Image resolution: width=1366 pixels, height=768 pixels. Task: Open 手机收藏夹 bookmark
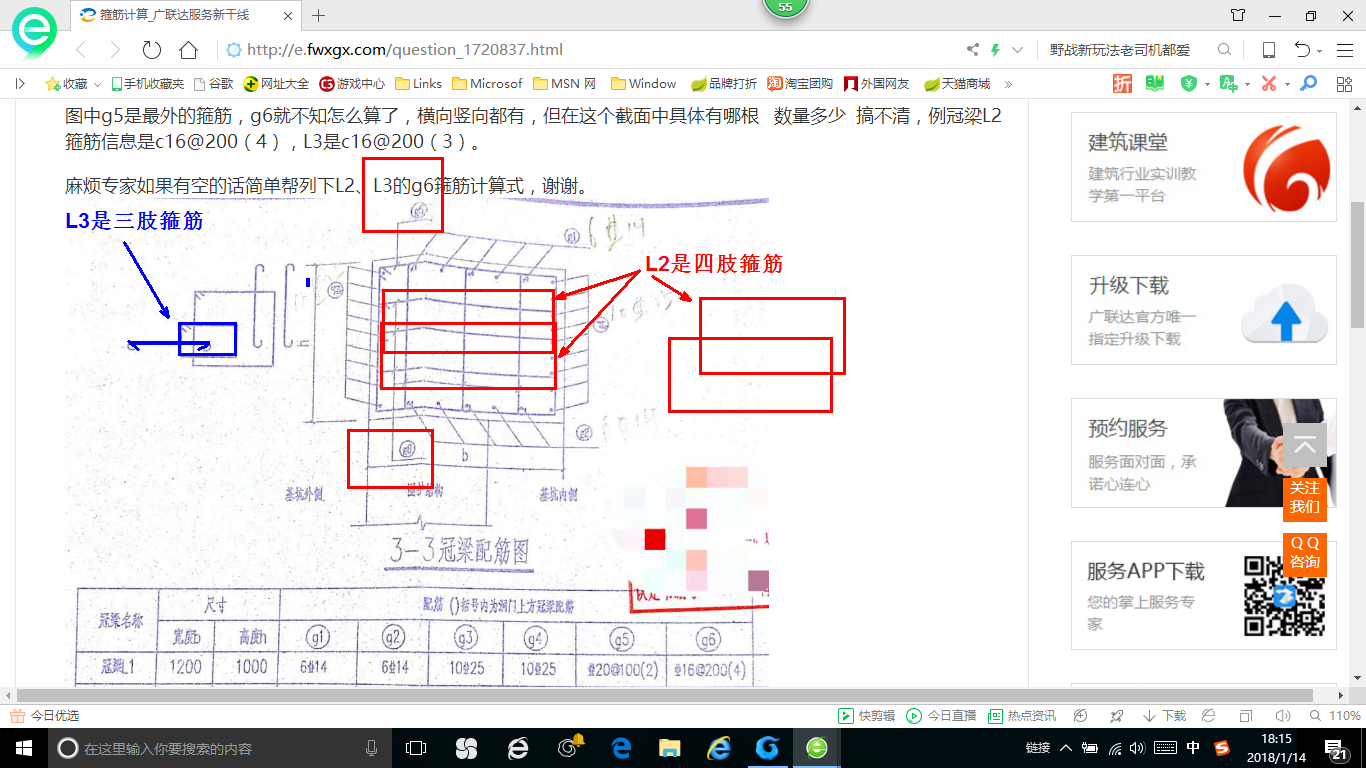(147, 84)
